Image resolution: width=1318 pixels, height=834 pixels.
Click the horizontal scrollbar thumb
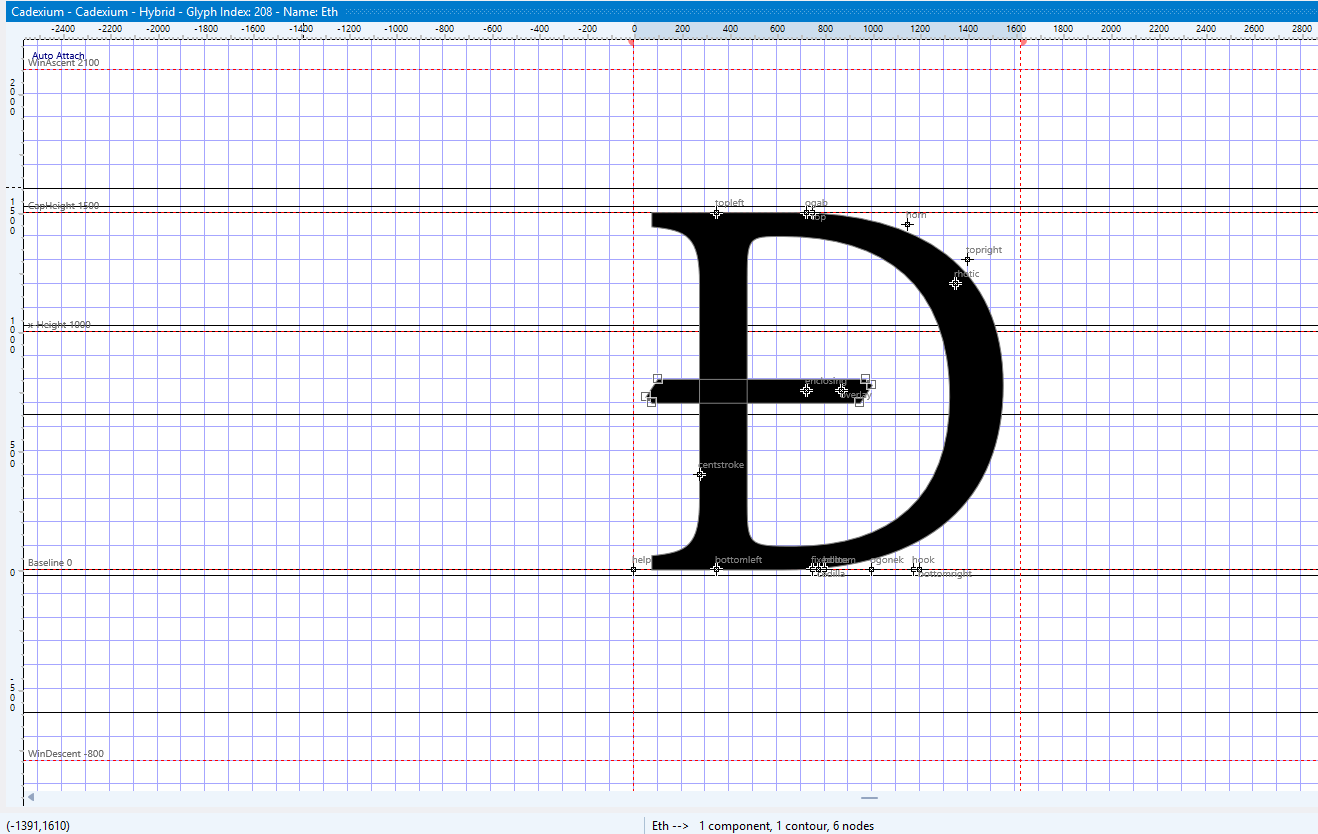(x=869, y=798)
